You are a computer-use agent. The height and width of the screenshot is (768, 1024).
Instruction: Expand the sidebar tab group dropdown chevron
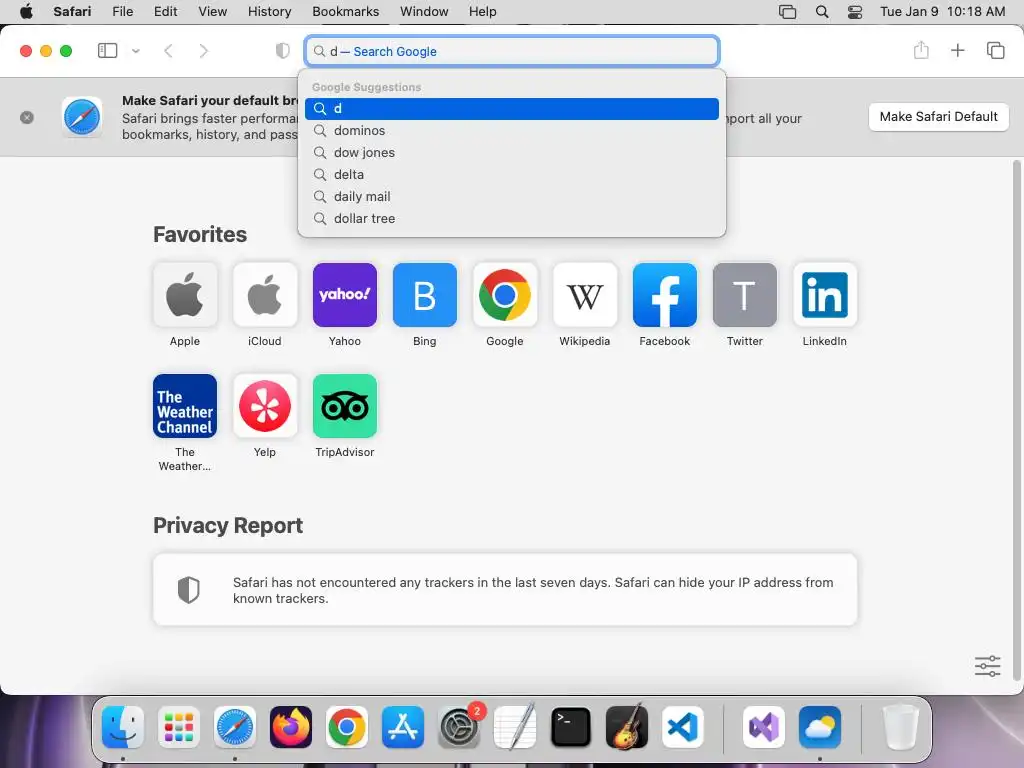click(136, 51)
